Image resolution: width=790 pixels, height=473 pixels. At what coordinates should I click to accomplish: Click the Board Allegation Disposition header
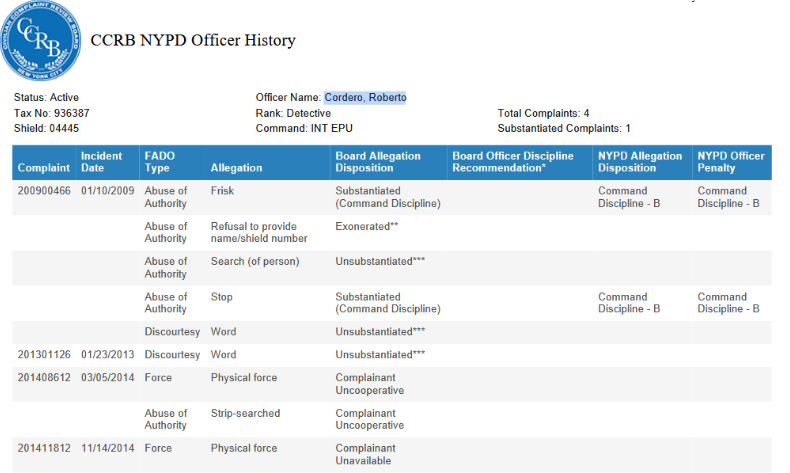[378, 162]
